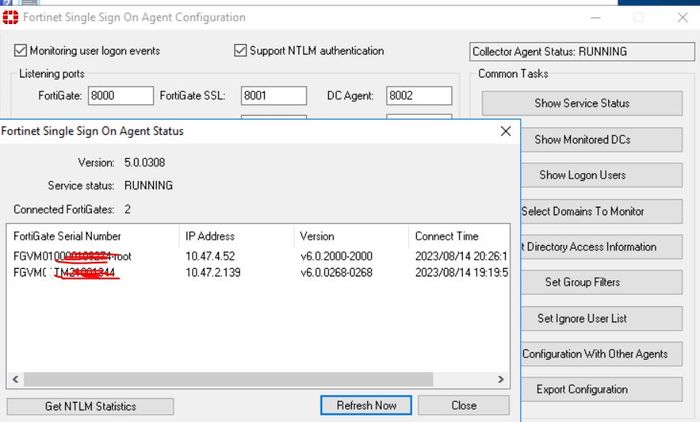Click the Collector Agent Status: RUNNING field
Viewport: 700px width, 422px height.
tap(582, 52)
